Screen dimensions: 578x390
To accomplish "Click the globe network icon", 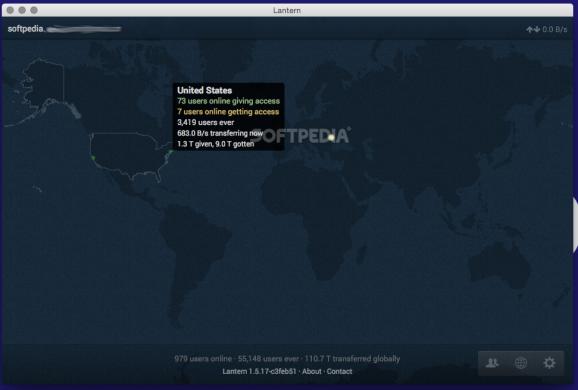I will tap(520, 363).
